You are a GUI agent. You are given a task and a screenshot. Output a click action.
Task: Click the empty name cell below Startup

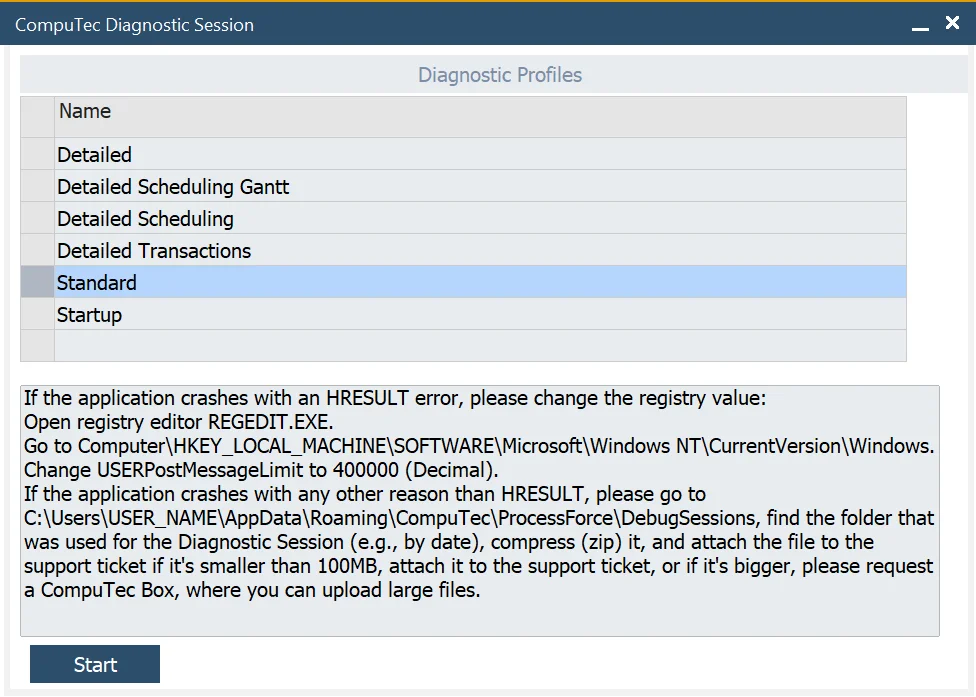coord(480,346)
